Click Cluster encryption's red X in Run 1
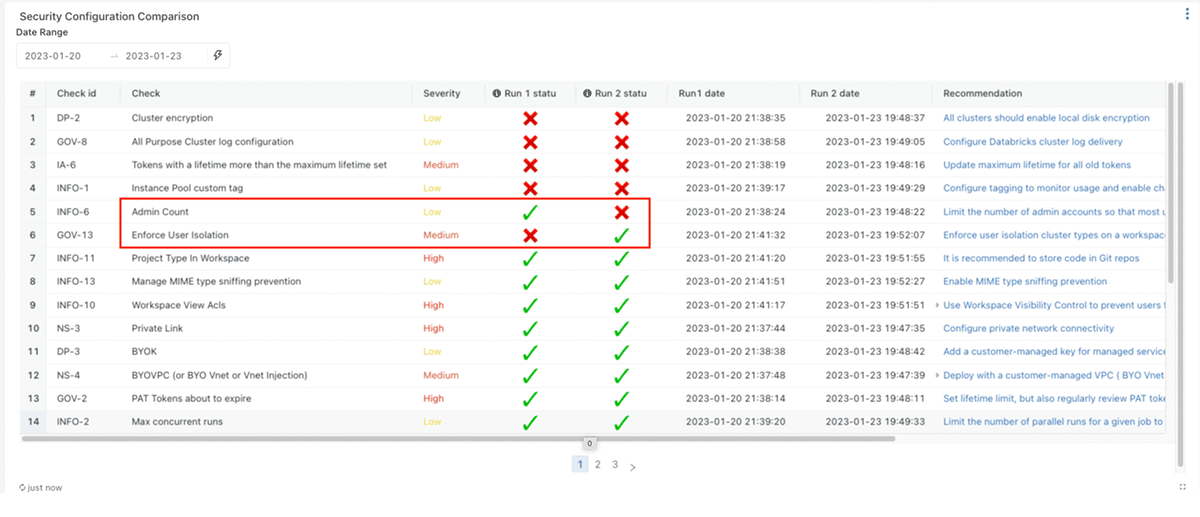1200x517 pixels. pos(530,118)
